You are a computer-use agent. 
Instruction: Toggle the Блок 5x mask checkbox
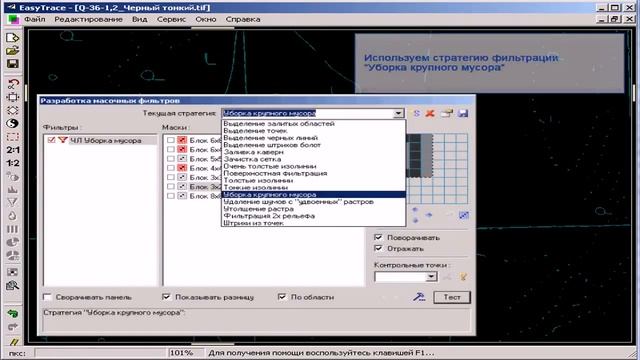(x=171, y=159)
